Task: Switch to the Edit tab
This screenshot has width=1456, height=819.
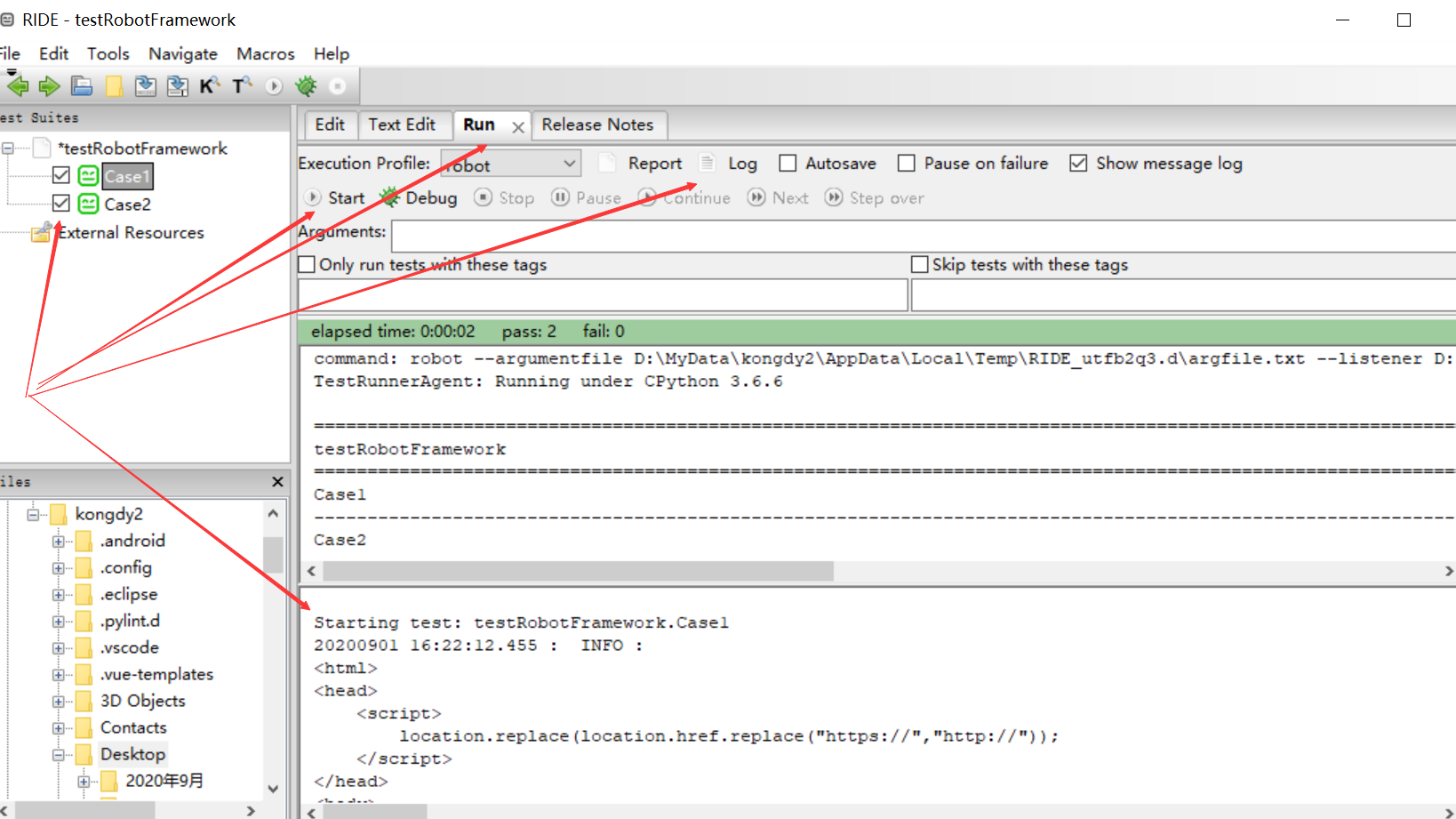Action: point(329,124)
